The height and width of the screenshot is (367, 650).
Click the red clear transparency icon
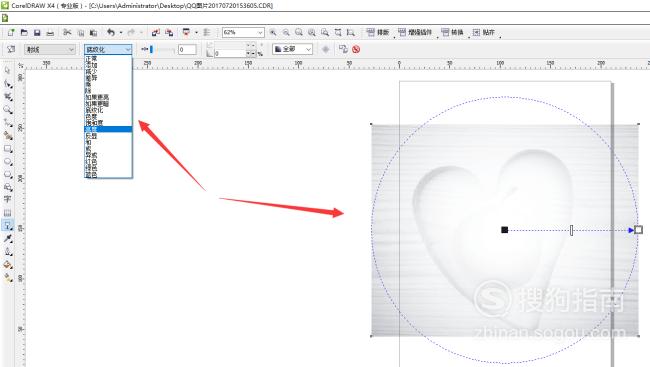[x=356, y=49]
